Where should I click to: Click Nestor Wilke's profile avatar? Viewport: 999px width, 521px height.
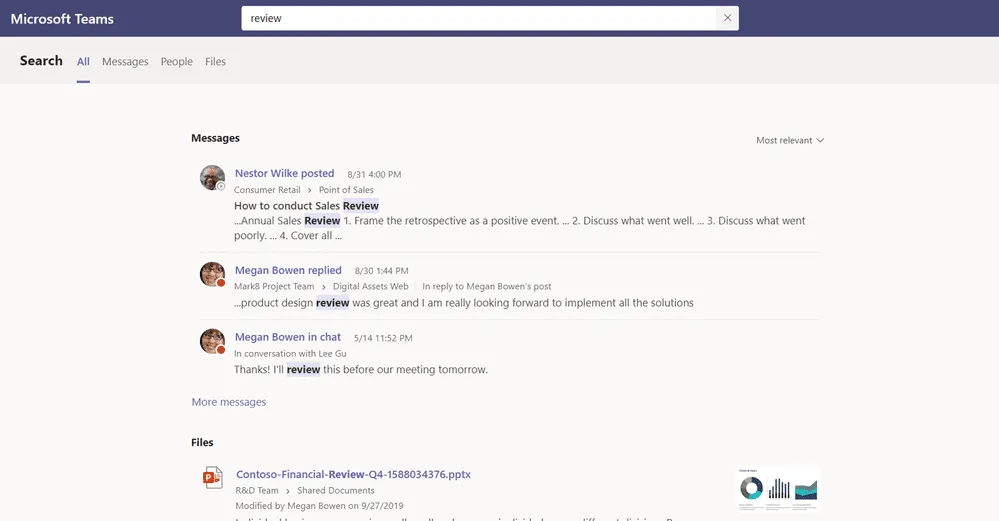(x=212, y=178)
